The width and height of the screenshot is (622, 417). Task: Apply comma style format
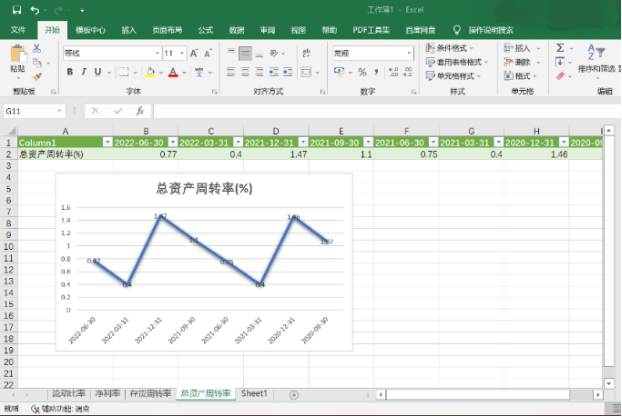[376, 72]
